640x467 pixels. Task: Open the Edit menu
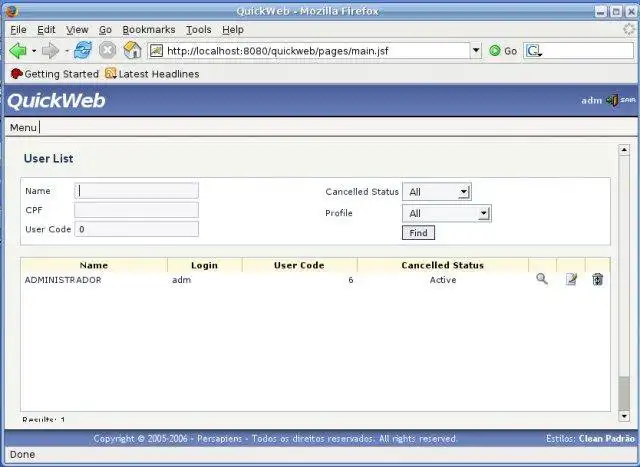coord(46,30)
